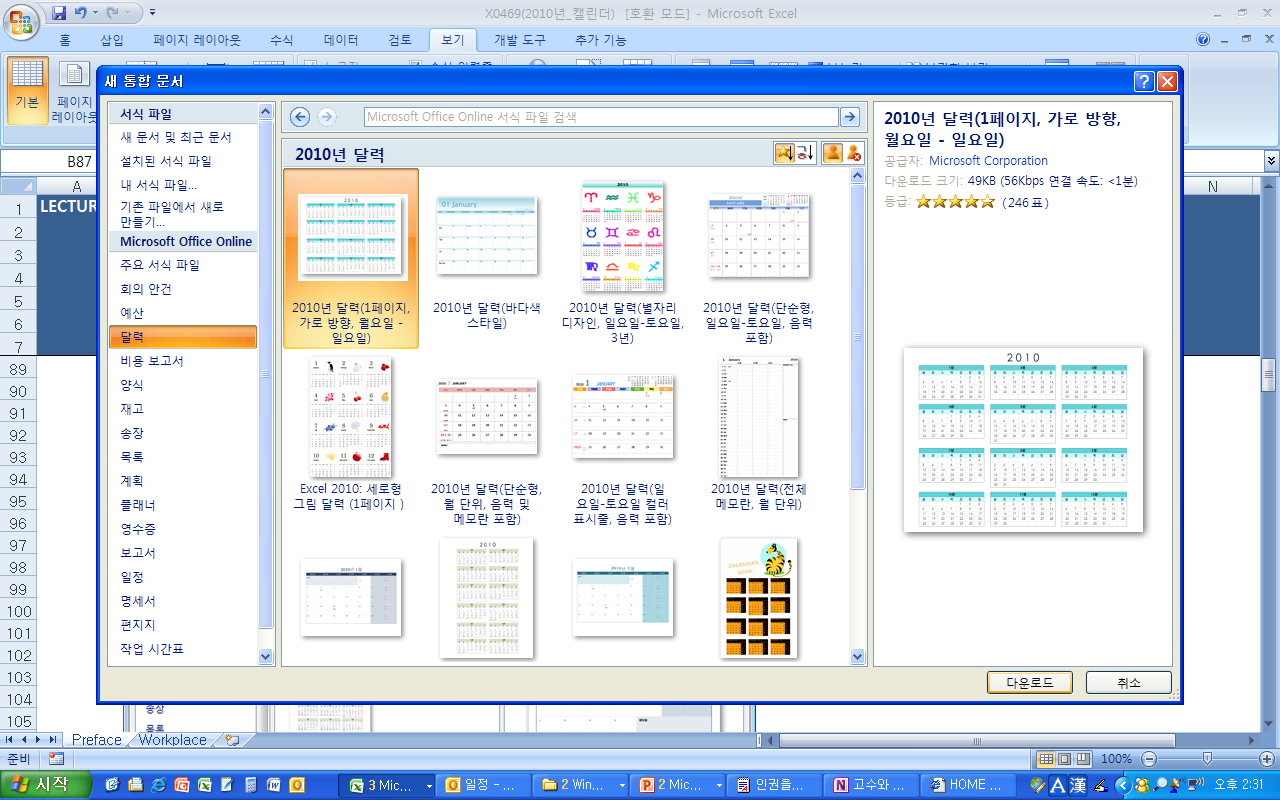1280x800 pixels.
Task: Switch to the Preface sheet tab
Action: (97, 740)
